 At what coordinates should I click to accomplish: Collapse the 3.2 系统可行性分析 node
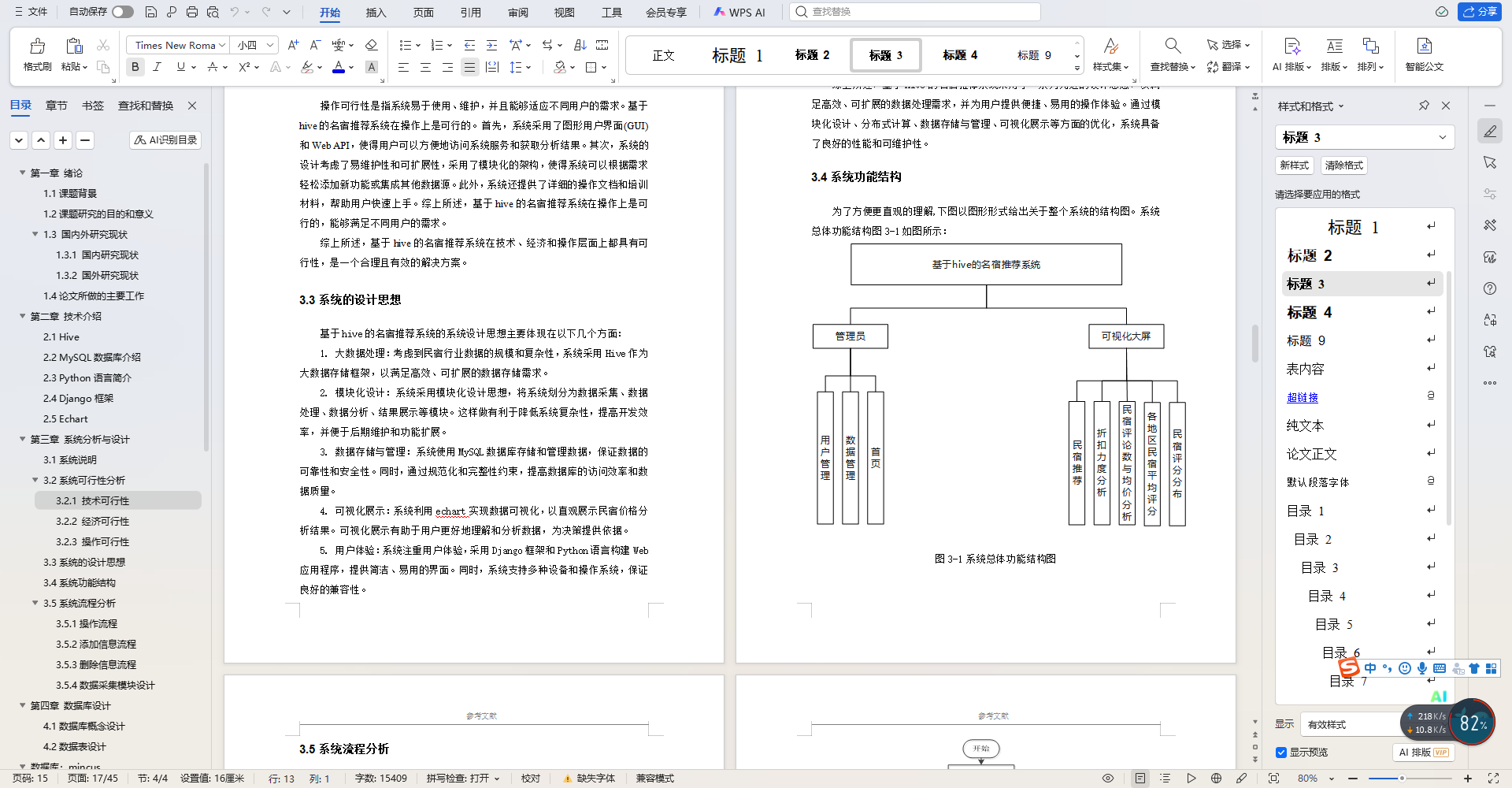coord(35,480)
